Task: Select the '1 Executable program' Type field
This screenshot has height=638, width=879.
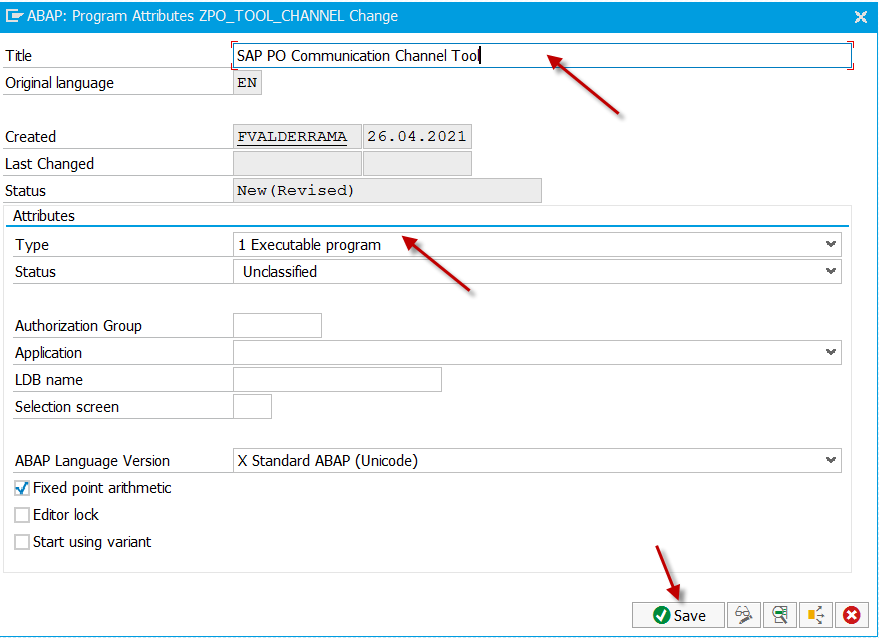Action: [537, 244]
